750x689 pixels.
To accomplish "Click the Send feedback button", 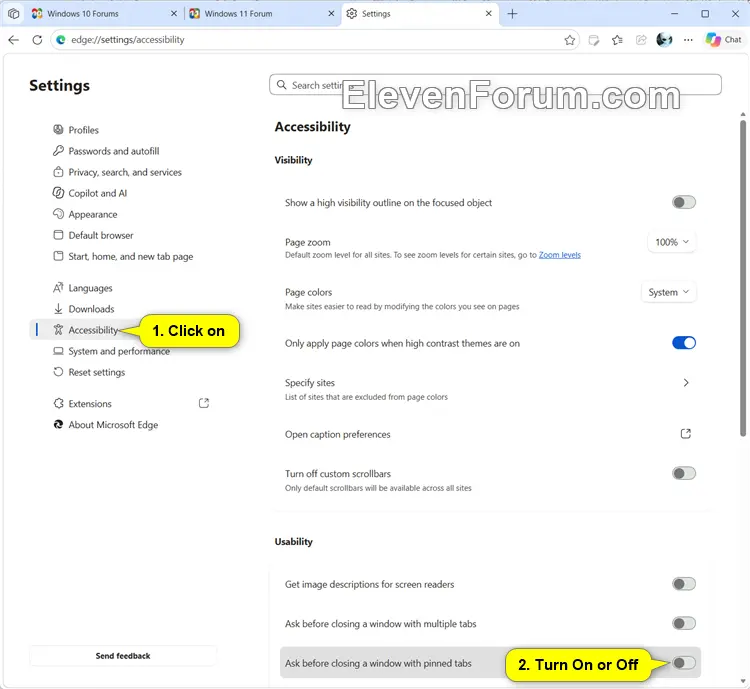I will pos(123,656).
